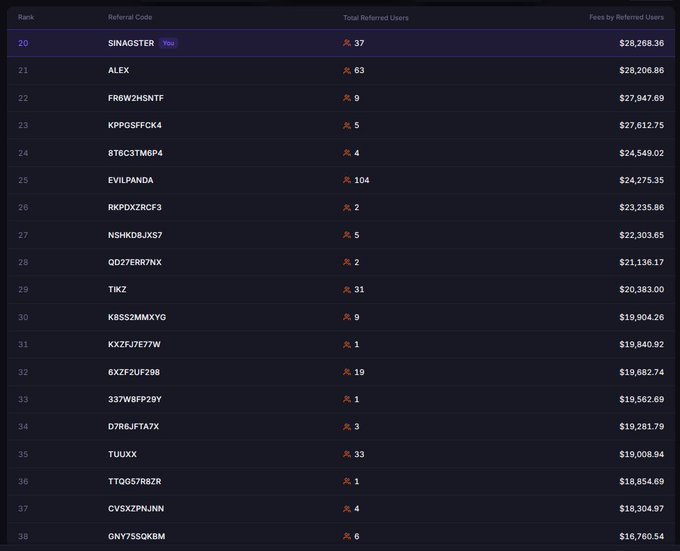Click the referred users count 63

[x=359, y=70]
